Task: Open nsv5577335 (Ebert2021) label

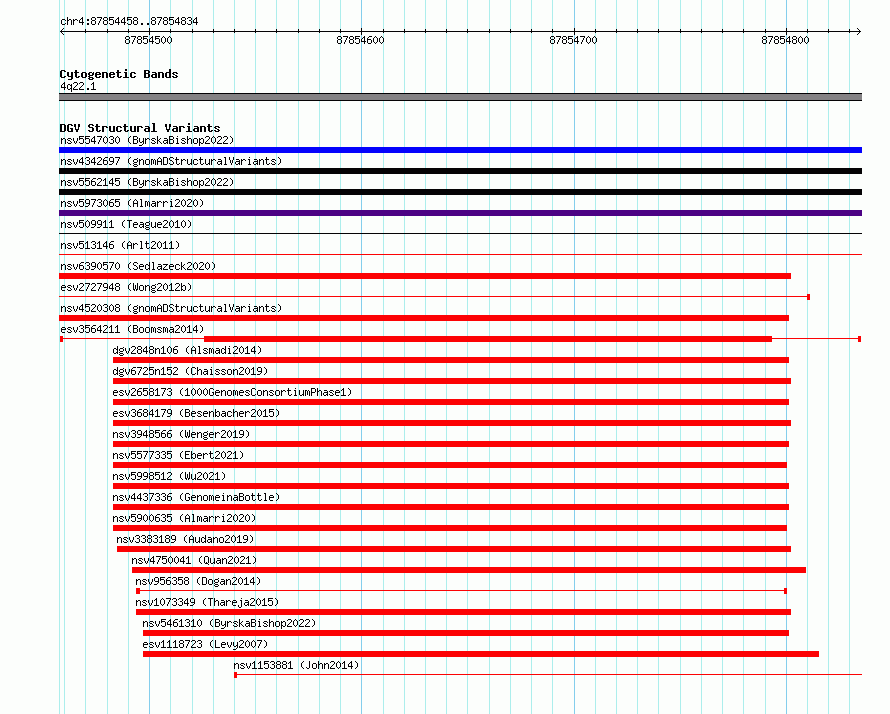Action: (178, 455)
